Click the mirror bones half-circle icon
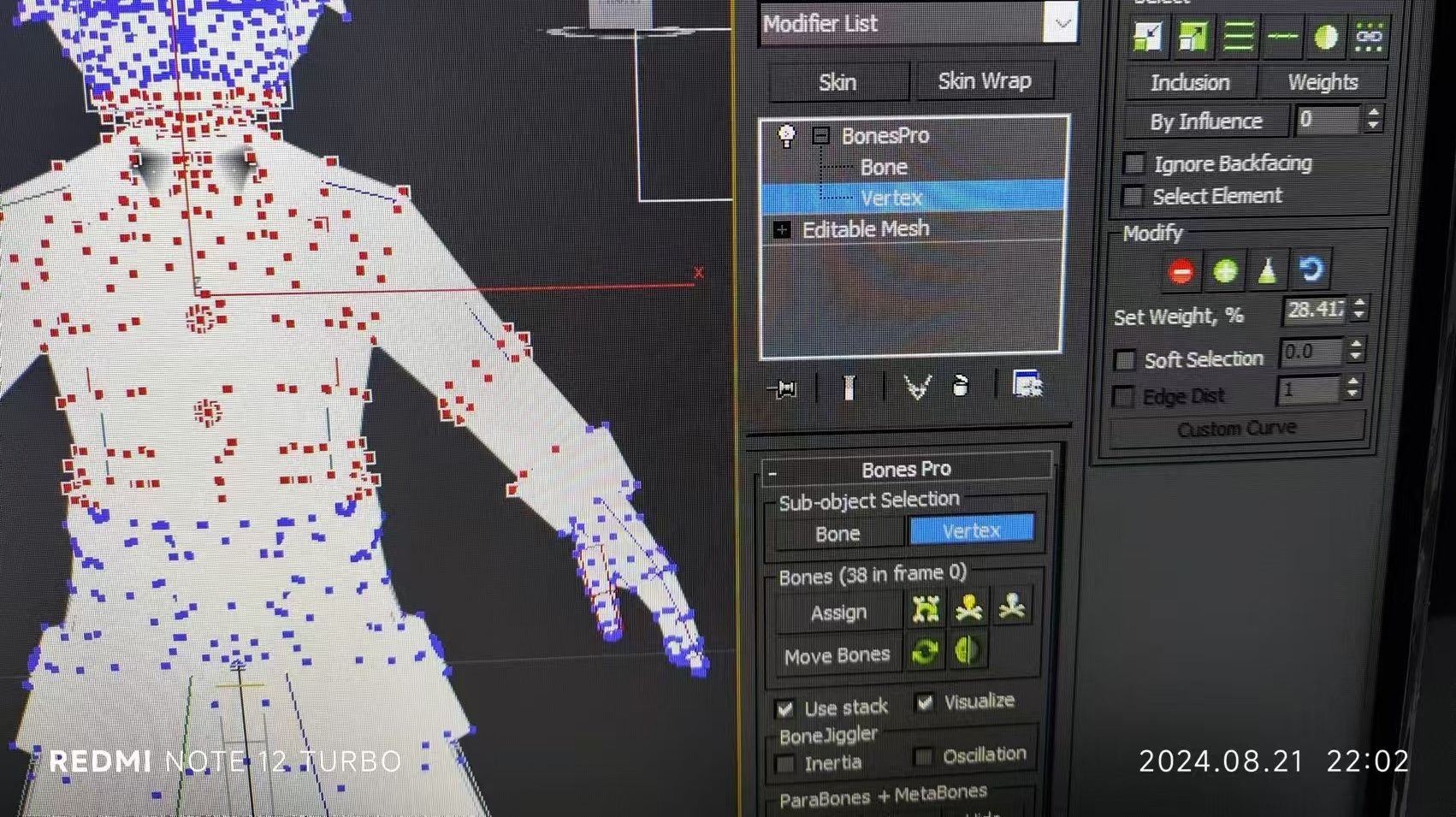 [x=967, y=650]
